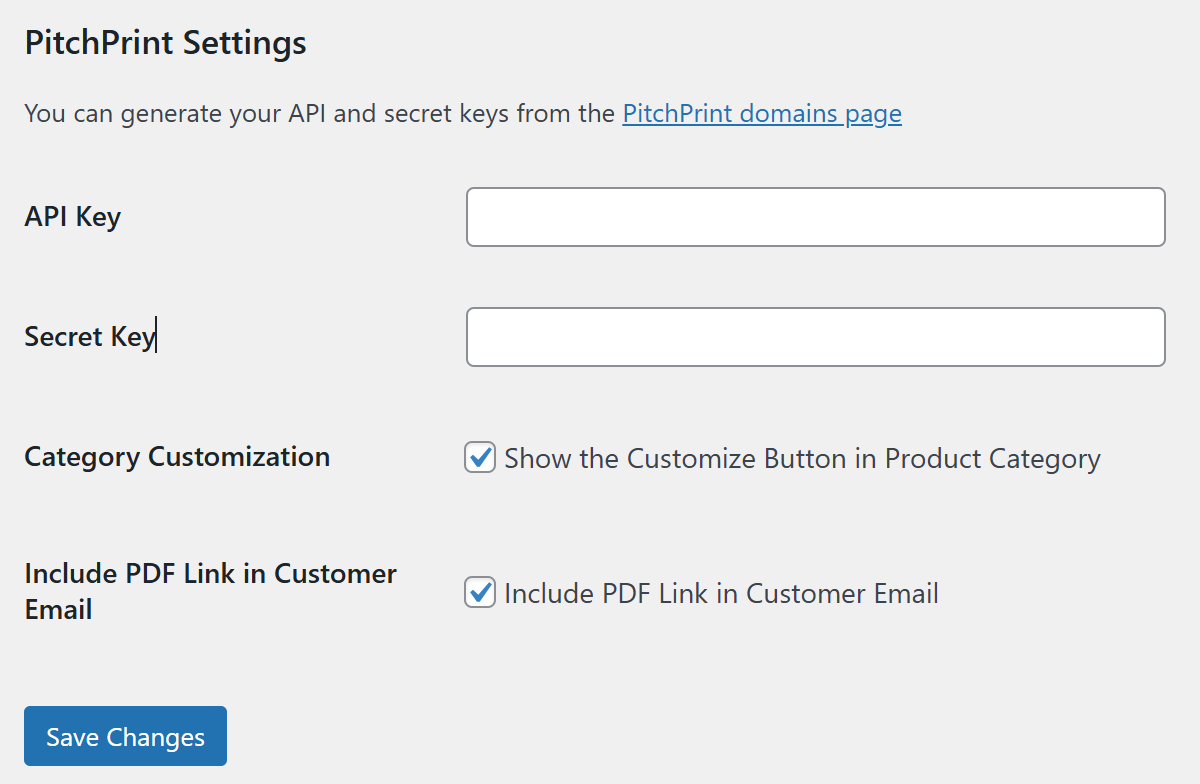This screenshot has width=1200, height=784.
Task: Uncheck the Show Customize Button checkbox
Action: pyautogui.click(x=480, y=458)
